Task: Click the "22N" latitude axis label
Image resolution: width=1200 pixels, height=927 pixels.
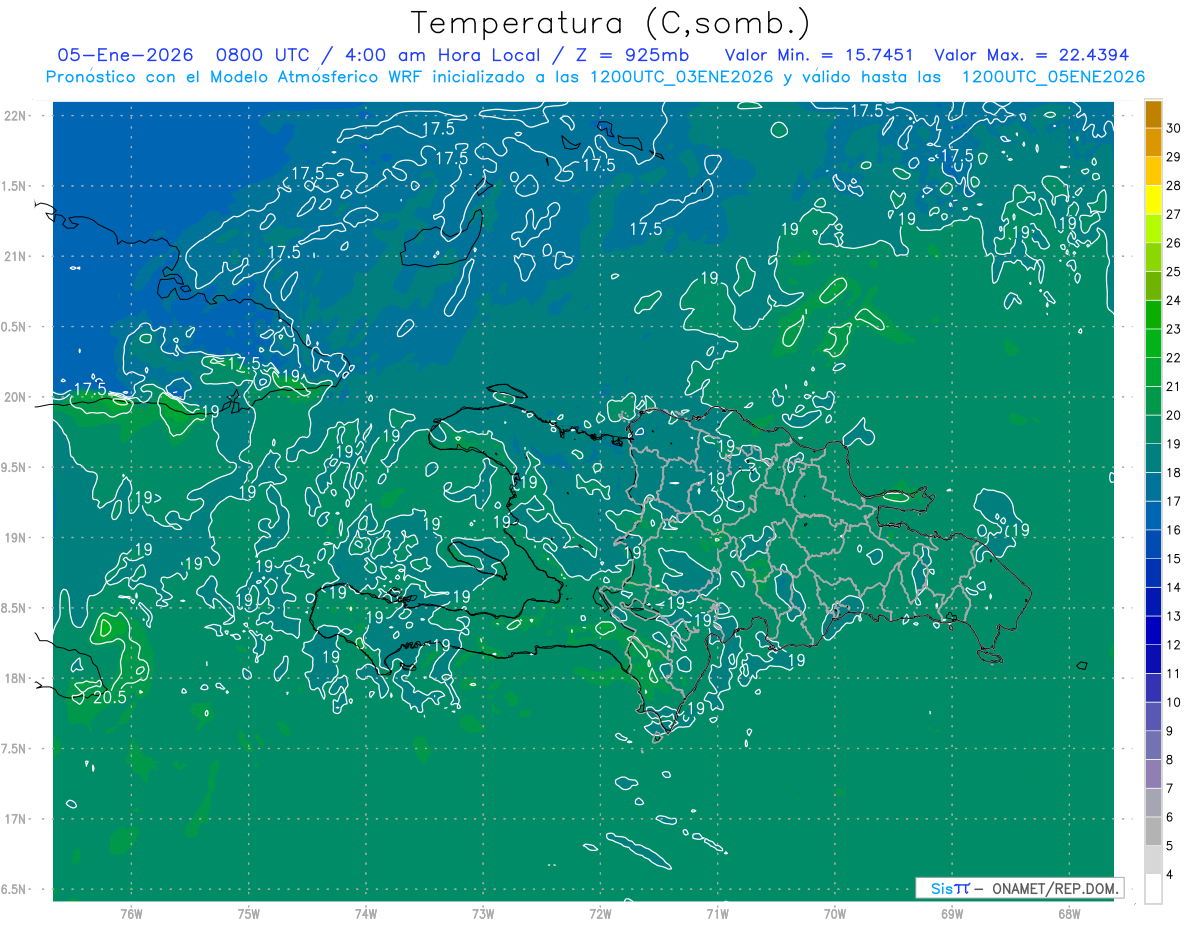Action: tap(14, 116)
